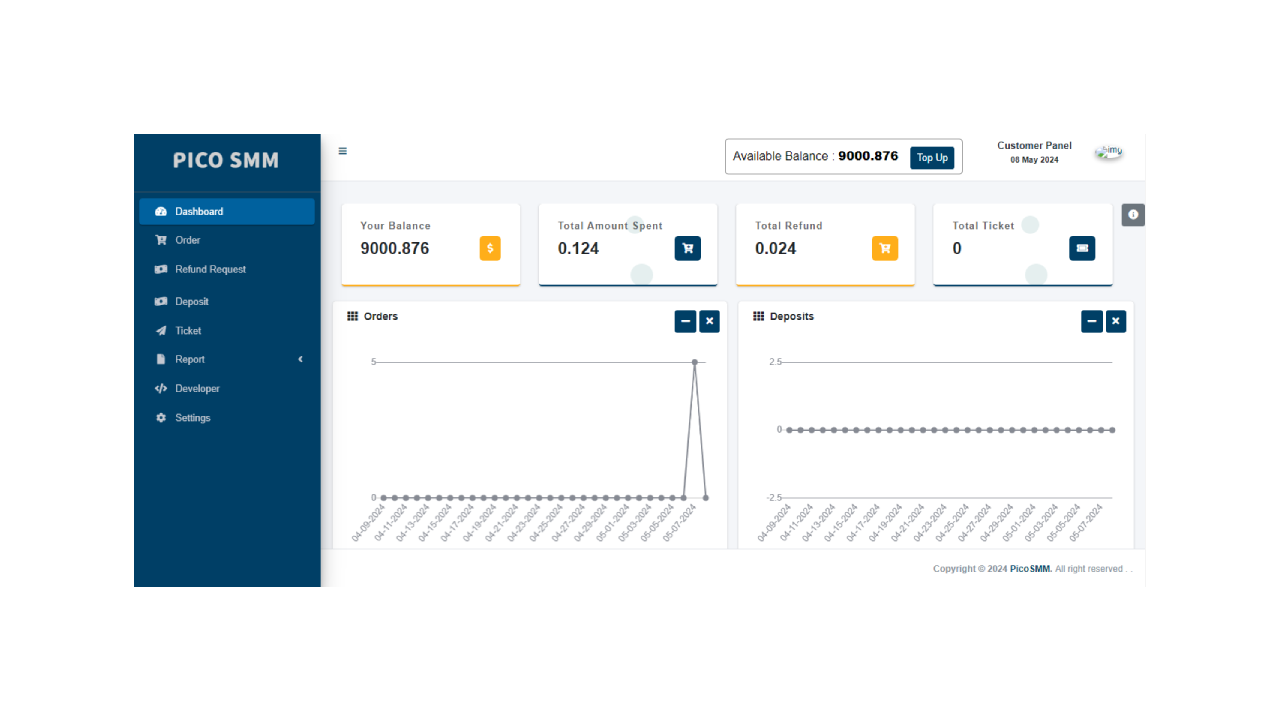Click the 0.024 Total Refund value

[776, 248]
